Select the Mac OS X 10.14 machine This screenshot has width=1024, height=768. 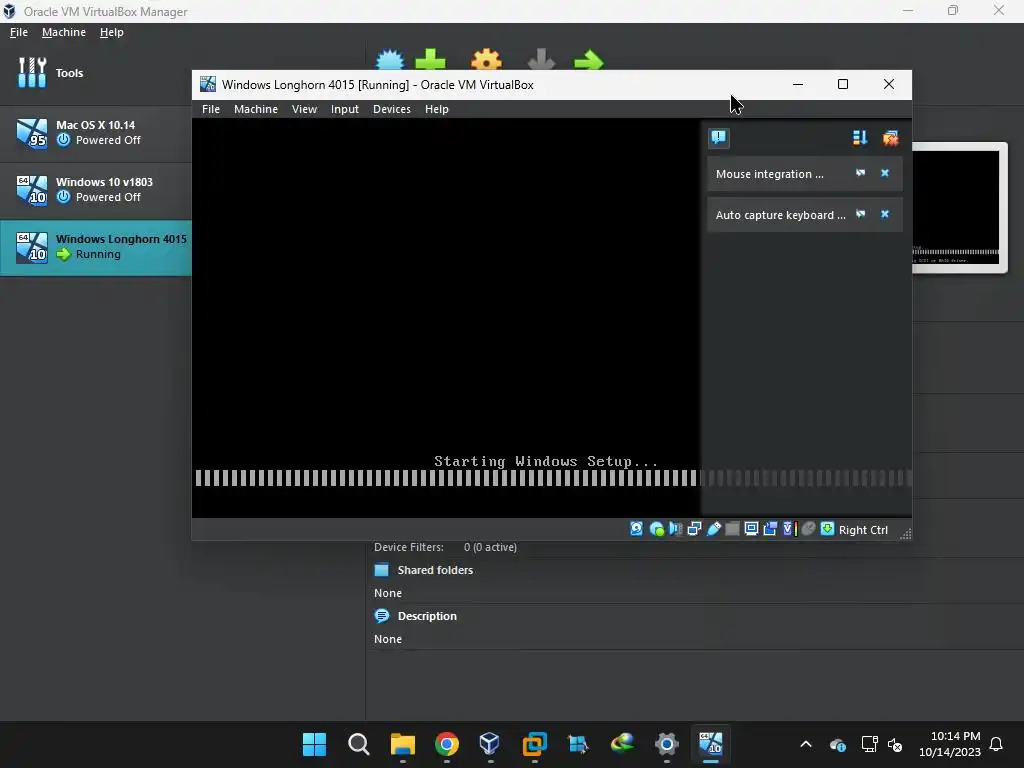95,133
